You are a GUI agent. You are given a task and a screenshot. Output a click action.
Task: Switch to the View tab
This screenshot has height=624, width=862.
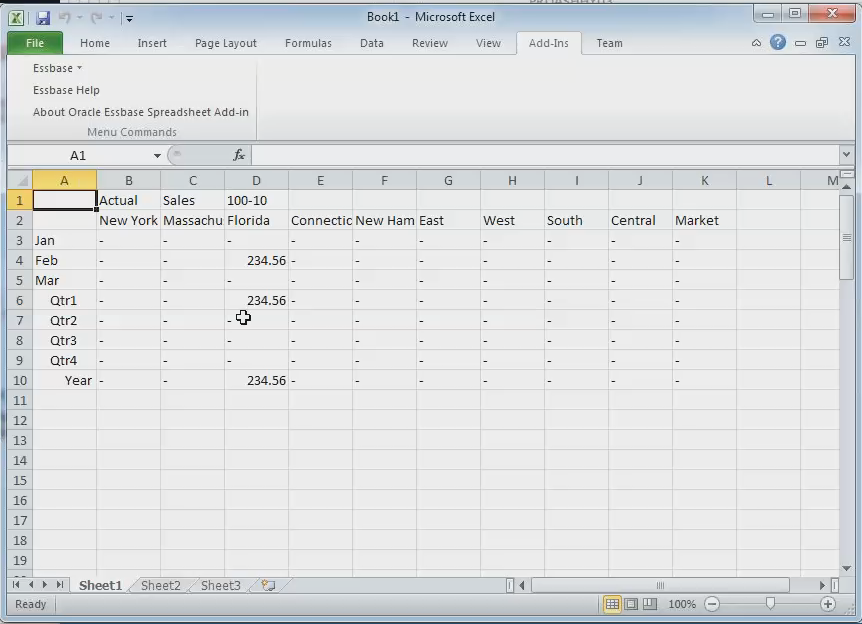point(488,43)
